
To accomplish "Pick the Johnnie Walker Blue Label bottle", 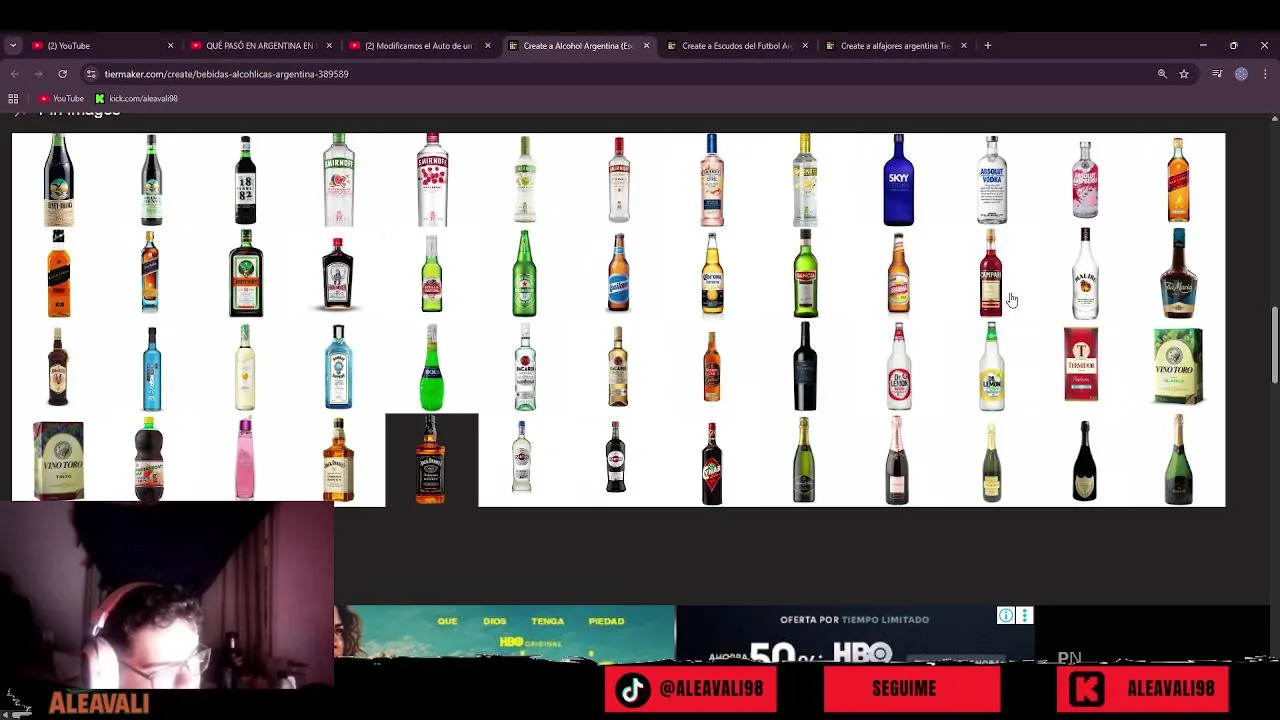I will coord(151,273).
